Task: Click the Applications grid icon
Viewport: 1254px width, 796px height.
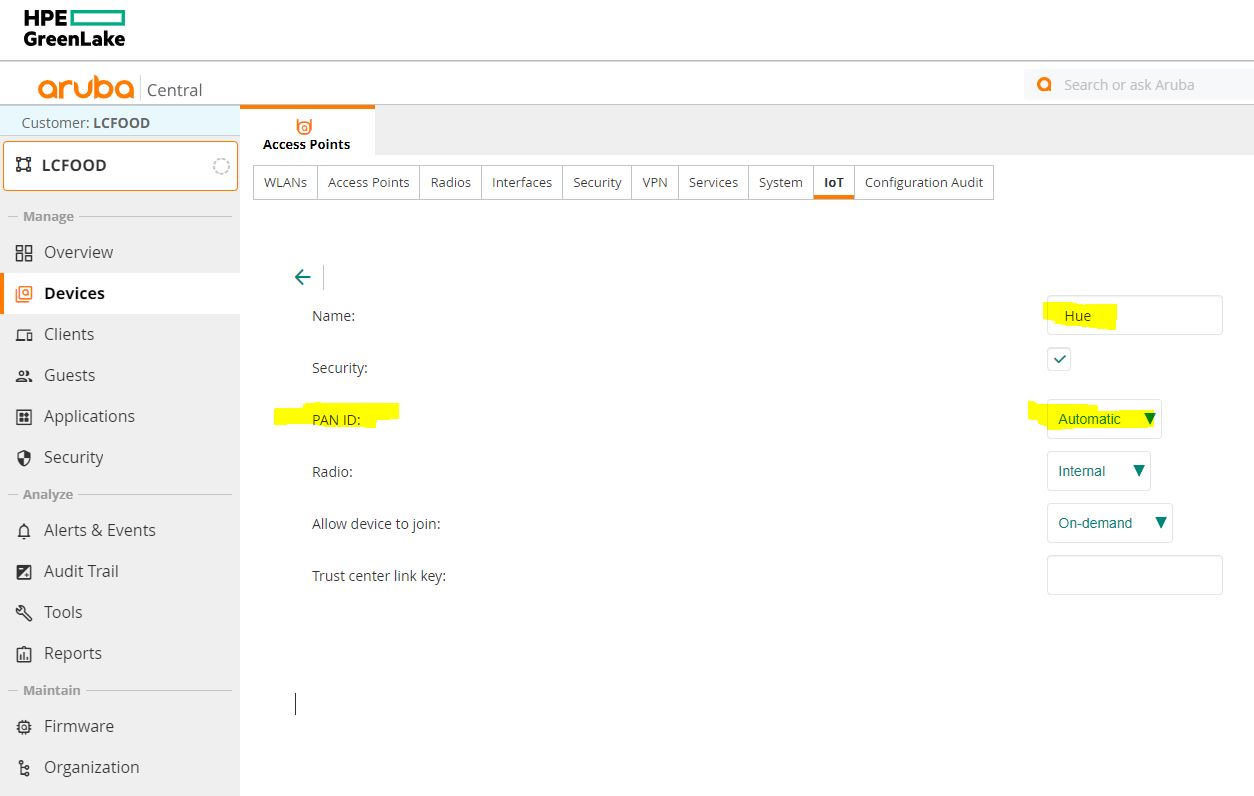Action: pyautogui.click(x=24, y=417)
